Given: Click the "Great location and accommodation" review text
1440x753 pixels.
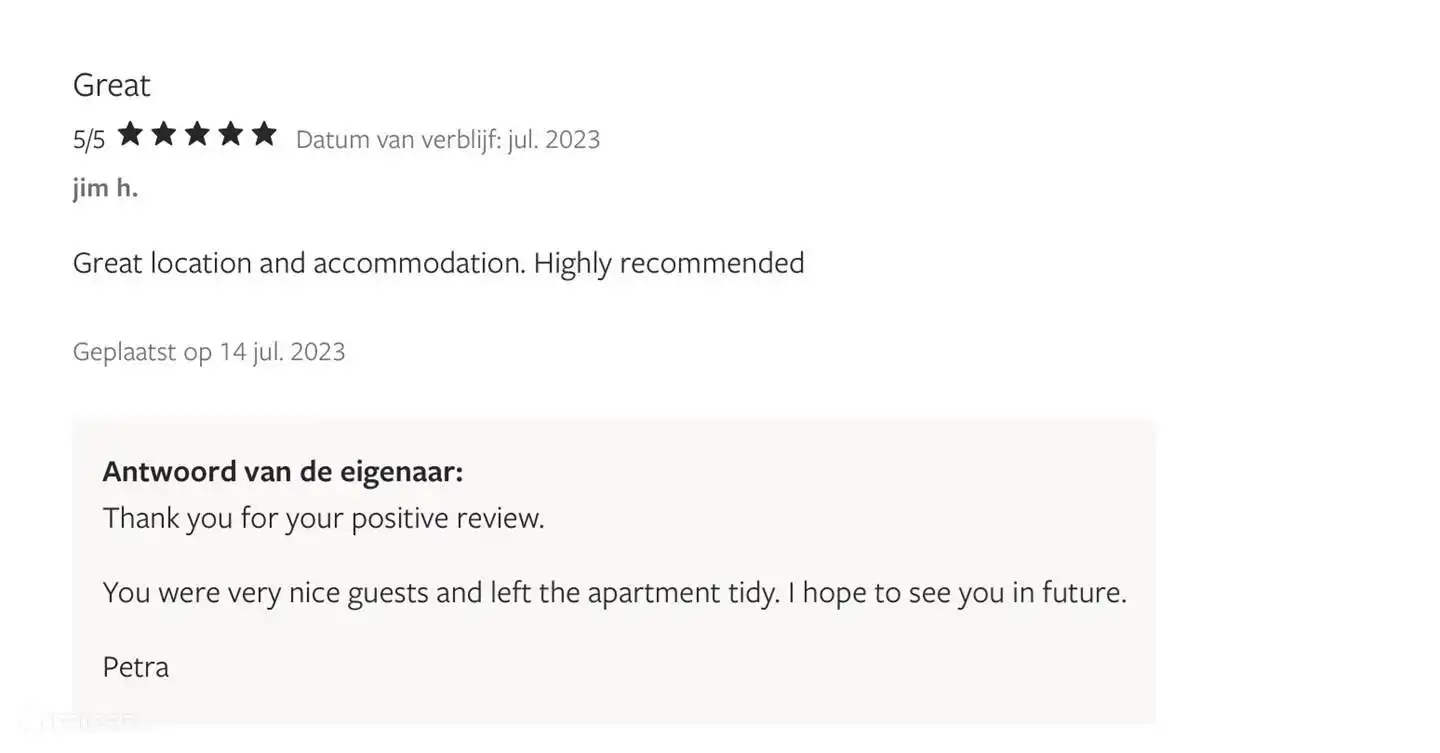Looking at the screenshot, I should [298, 263].
